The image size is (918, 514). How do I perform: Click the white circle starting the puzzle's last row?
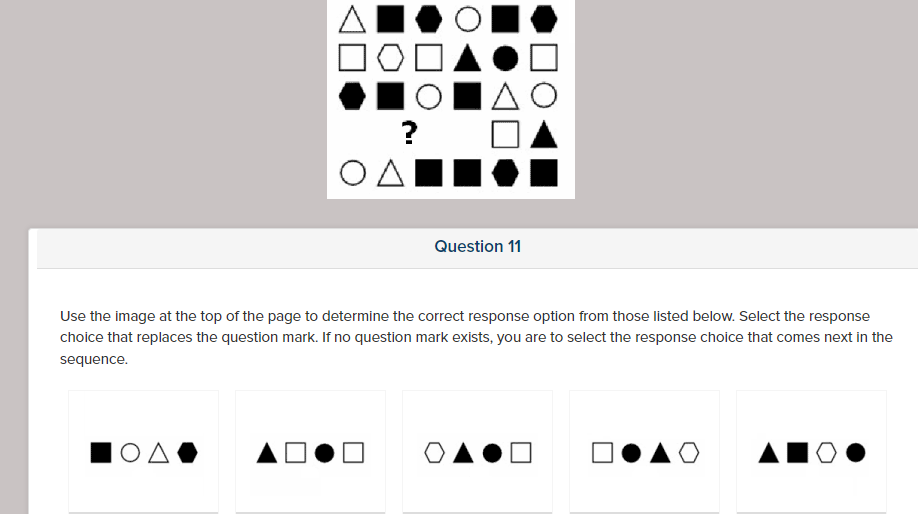coord(352,173)
